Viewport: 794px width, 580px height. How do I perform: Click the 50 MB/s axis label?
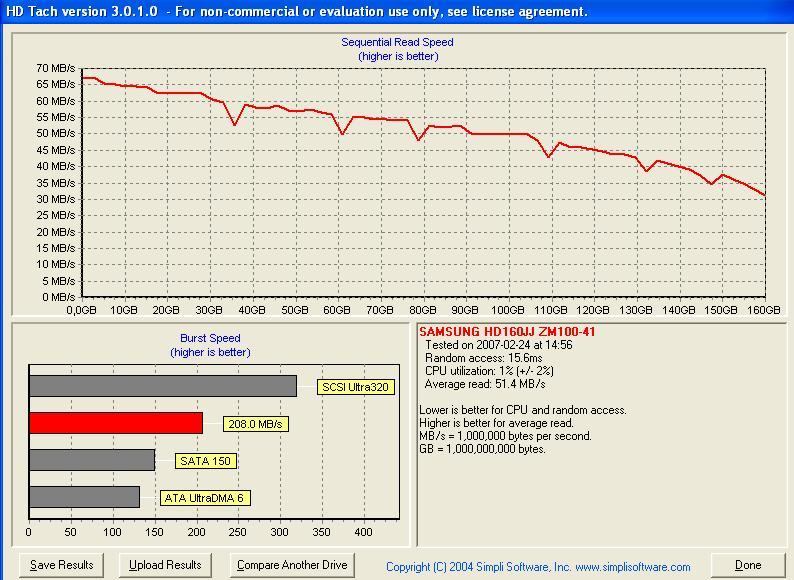point(55,133)
